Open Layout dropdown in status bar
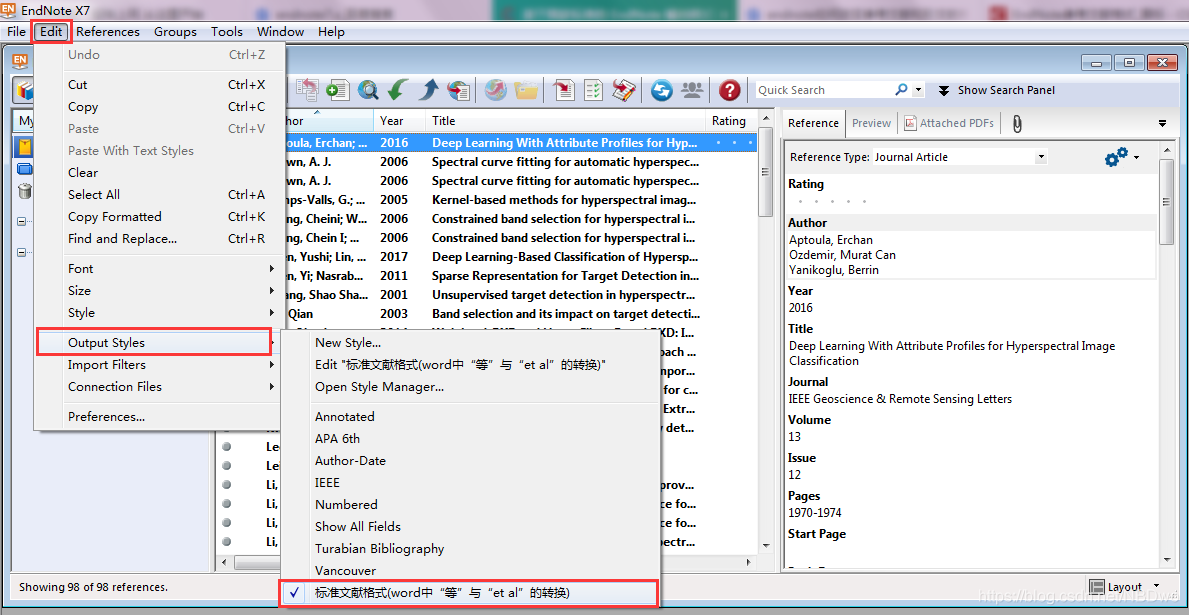The width and height of the screenshot is (1189, 615). tap(1156, 586)
